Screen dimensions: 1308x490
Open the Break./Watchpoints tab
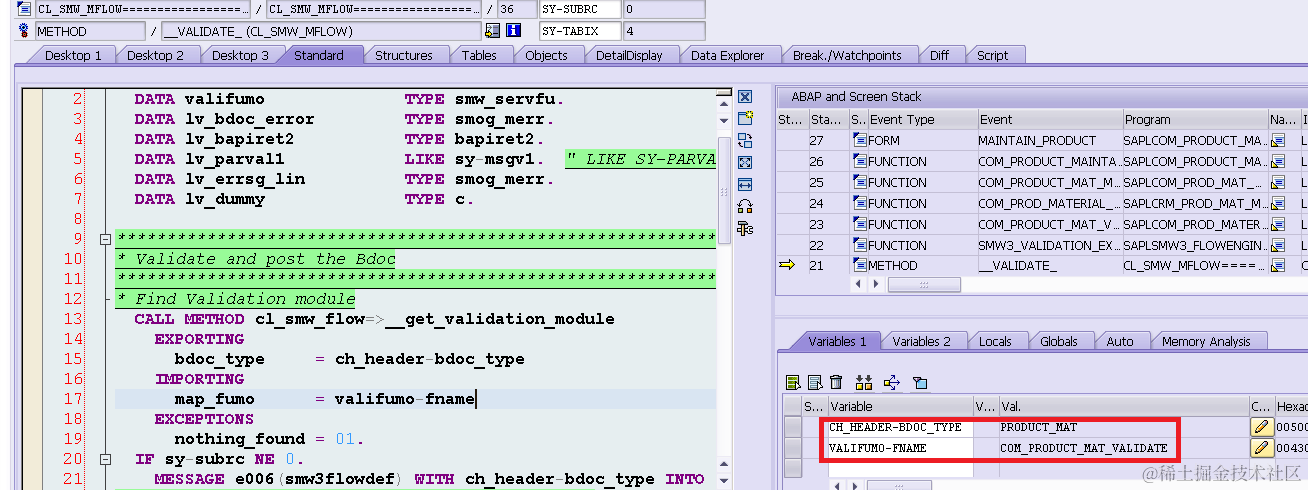click(845, 56)
